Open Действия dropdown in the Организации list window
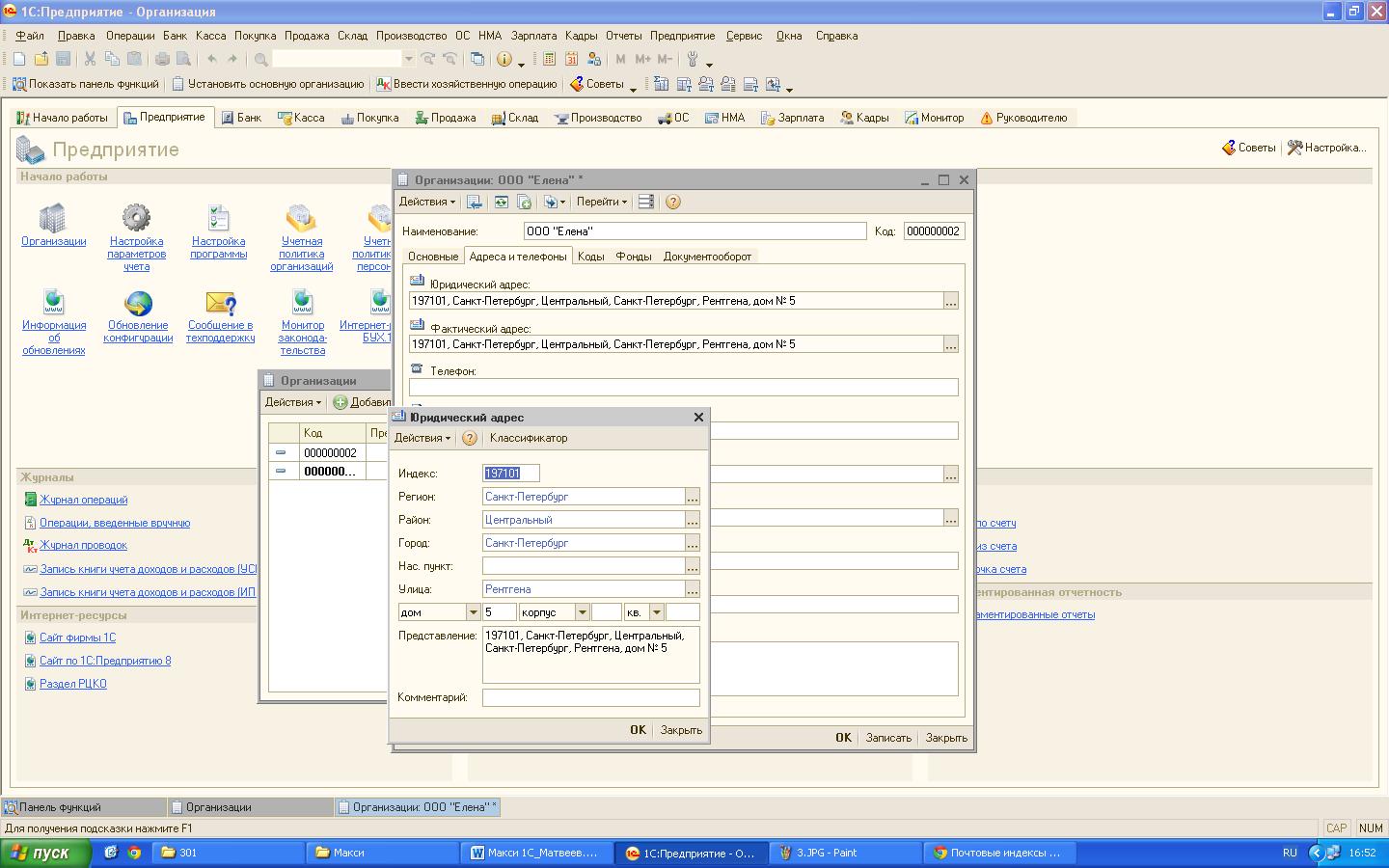The image size is (1389, 868). click(293, 402)
